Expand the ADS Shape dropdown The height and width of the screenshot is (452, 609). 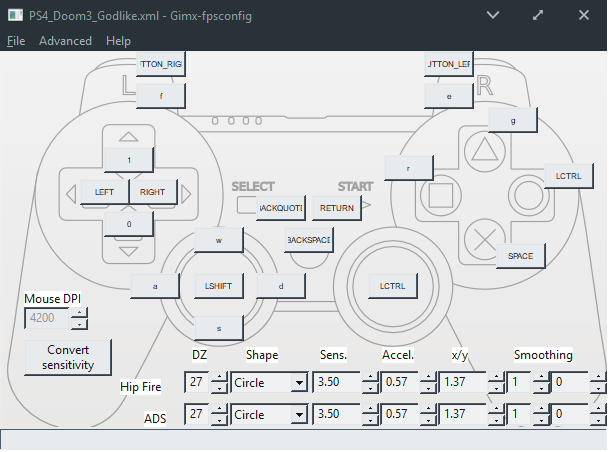298,414
